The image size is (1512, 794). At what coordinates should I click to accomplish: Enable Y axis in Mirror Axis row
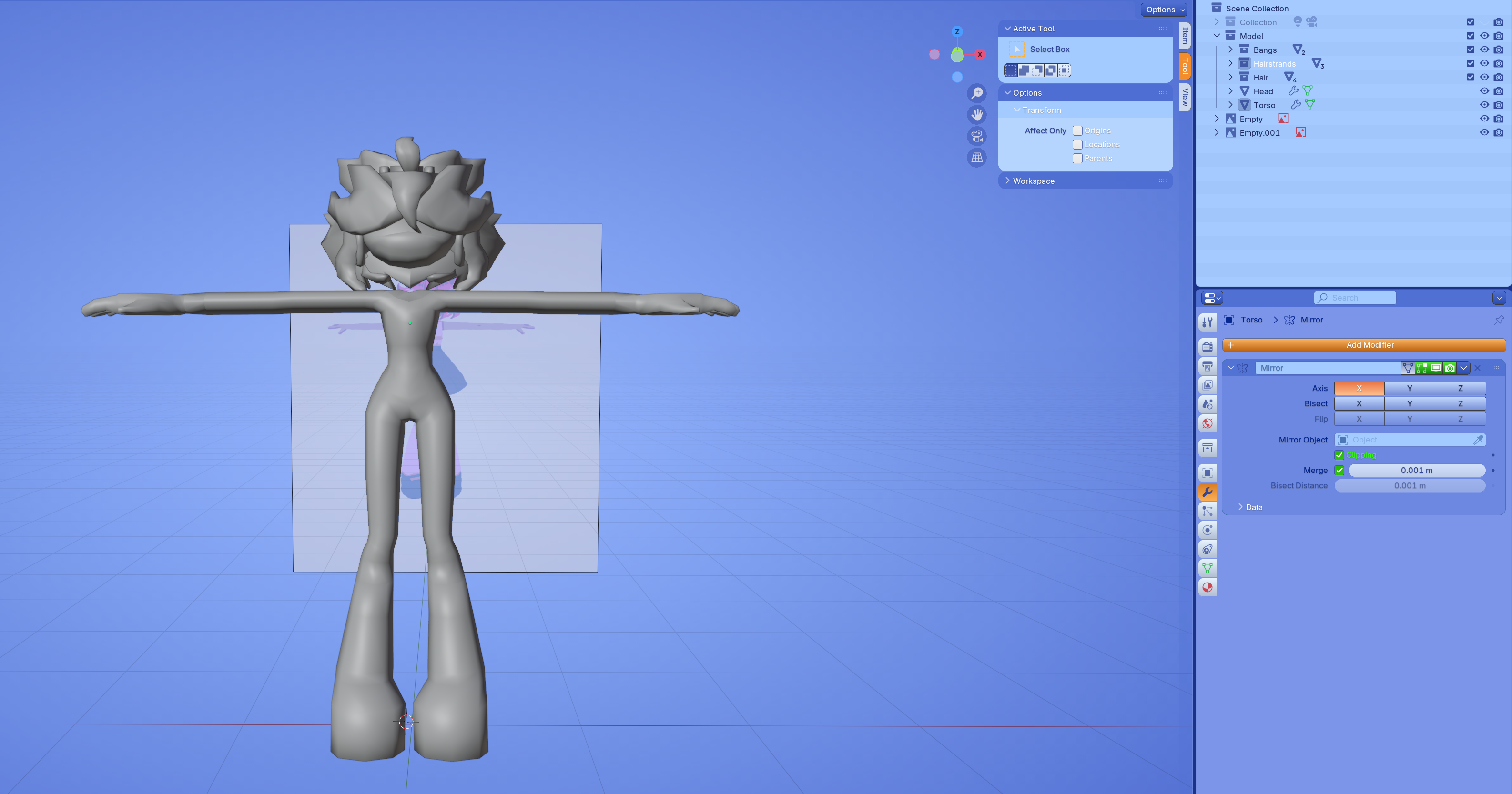tap(1409, 389)
